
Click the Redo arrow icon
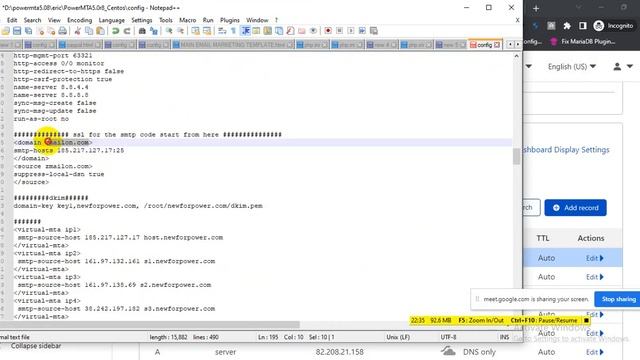(x=127, y=31)
